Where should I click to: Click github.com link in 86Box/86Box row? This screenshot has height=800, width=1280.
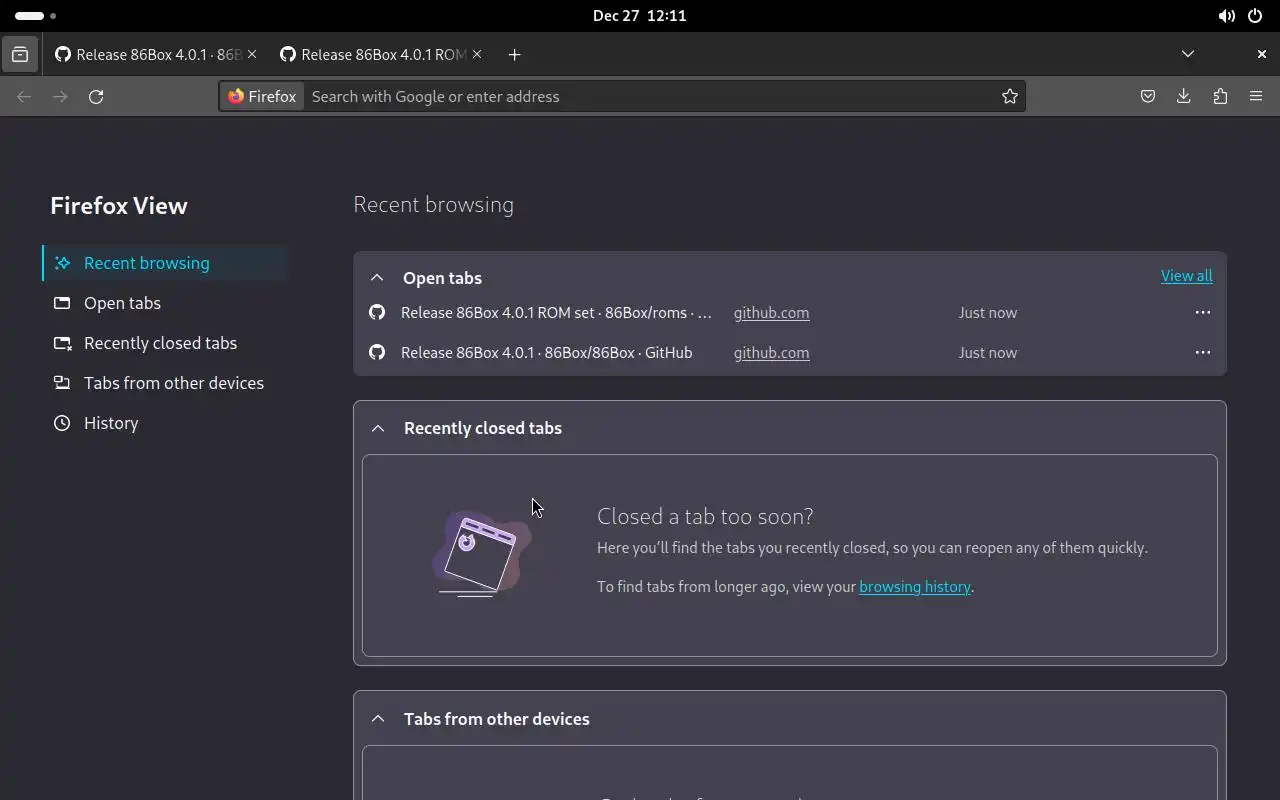(771, 353)
